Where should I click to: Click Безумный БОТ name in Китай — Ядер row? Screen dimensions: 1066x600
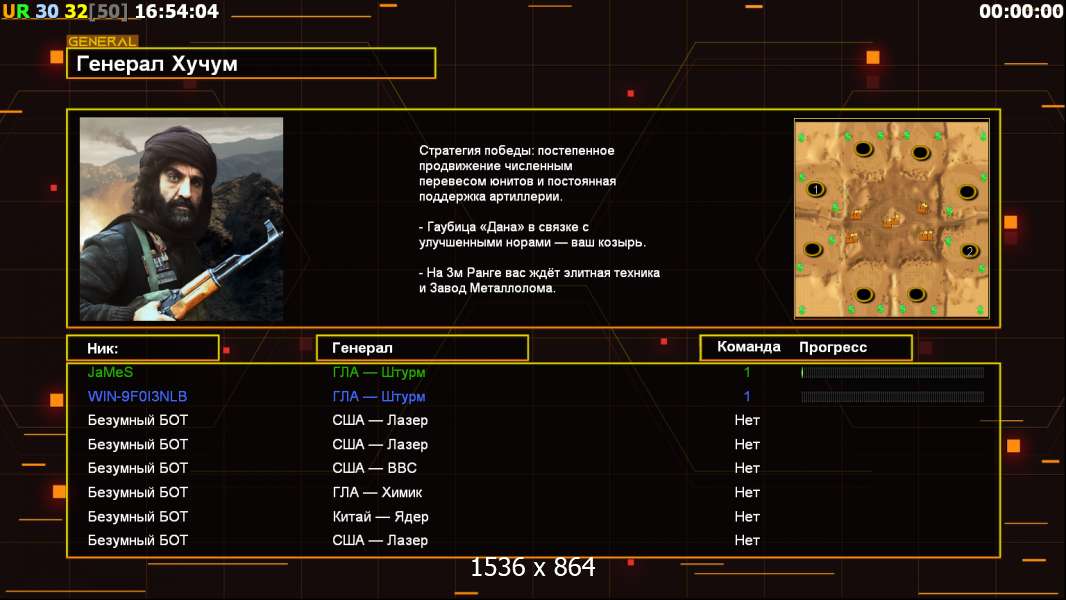pyautogui.click(x=137, y=516)
